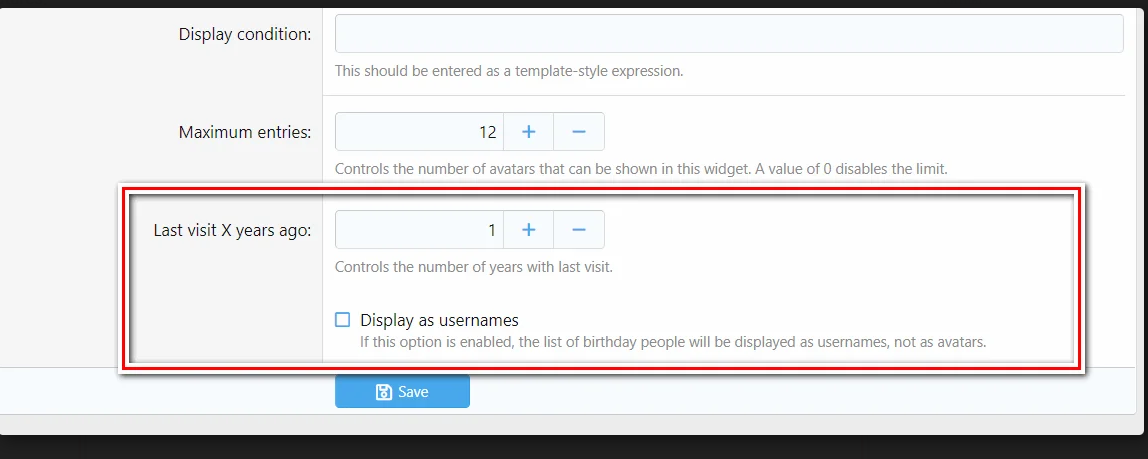Increment Last visit years with plus icon
Viewport: 1148px width, 459px height.
pyautogui.click(x=528, y=230)
